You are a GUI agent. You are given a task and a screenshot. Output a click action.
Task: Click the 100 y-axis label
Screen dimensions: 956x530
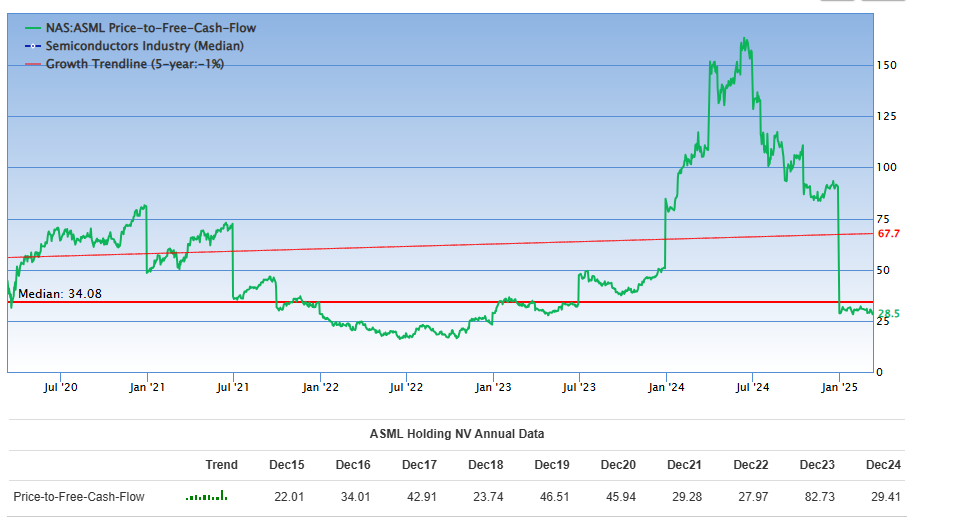[886, 167]
